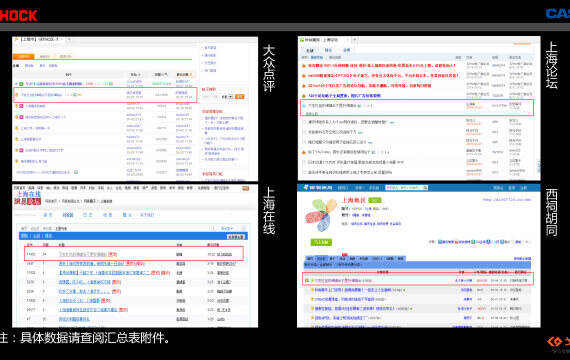Open the red-boxed thread title in 上海在线 list
The image size is (570, 360).
pos(83,254)
